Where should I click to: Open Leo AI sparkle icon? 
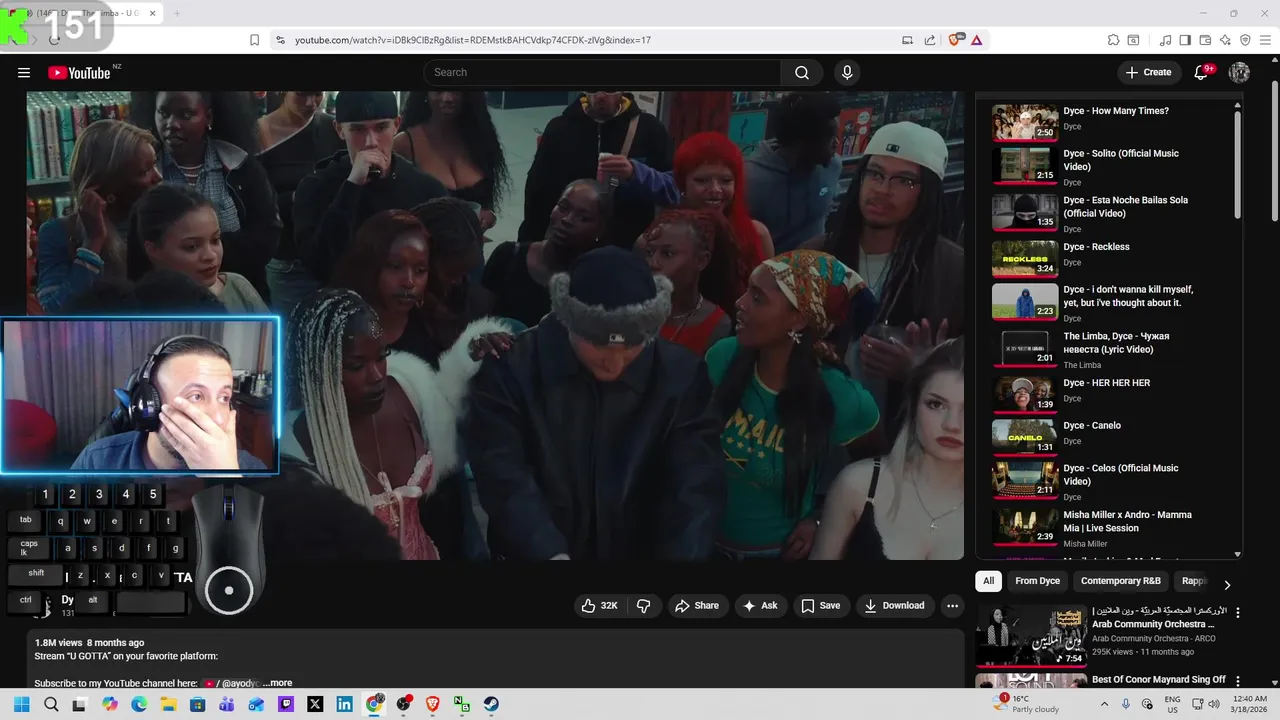[x=1225, y=40]
